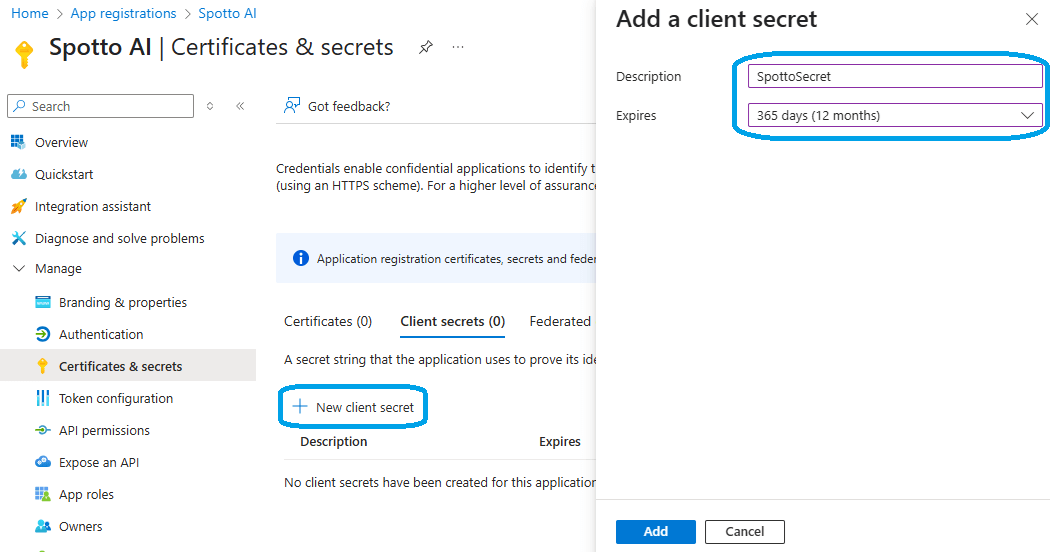Open Quickstart via its cloud icon
Viewport: 1050px width, 552px height.
coord(18,174)
